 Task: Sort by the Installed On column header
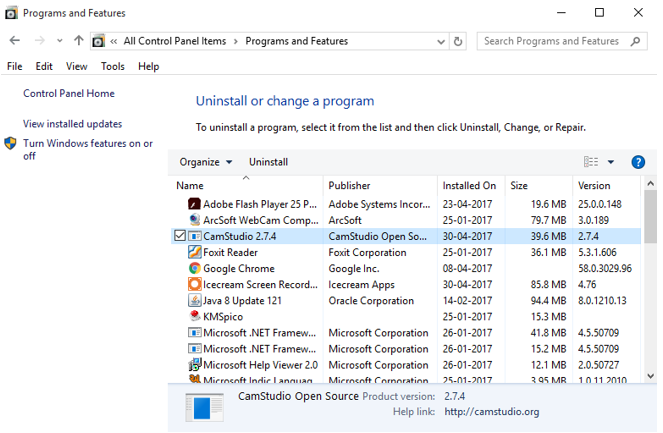(471, 186)
